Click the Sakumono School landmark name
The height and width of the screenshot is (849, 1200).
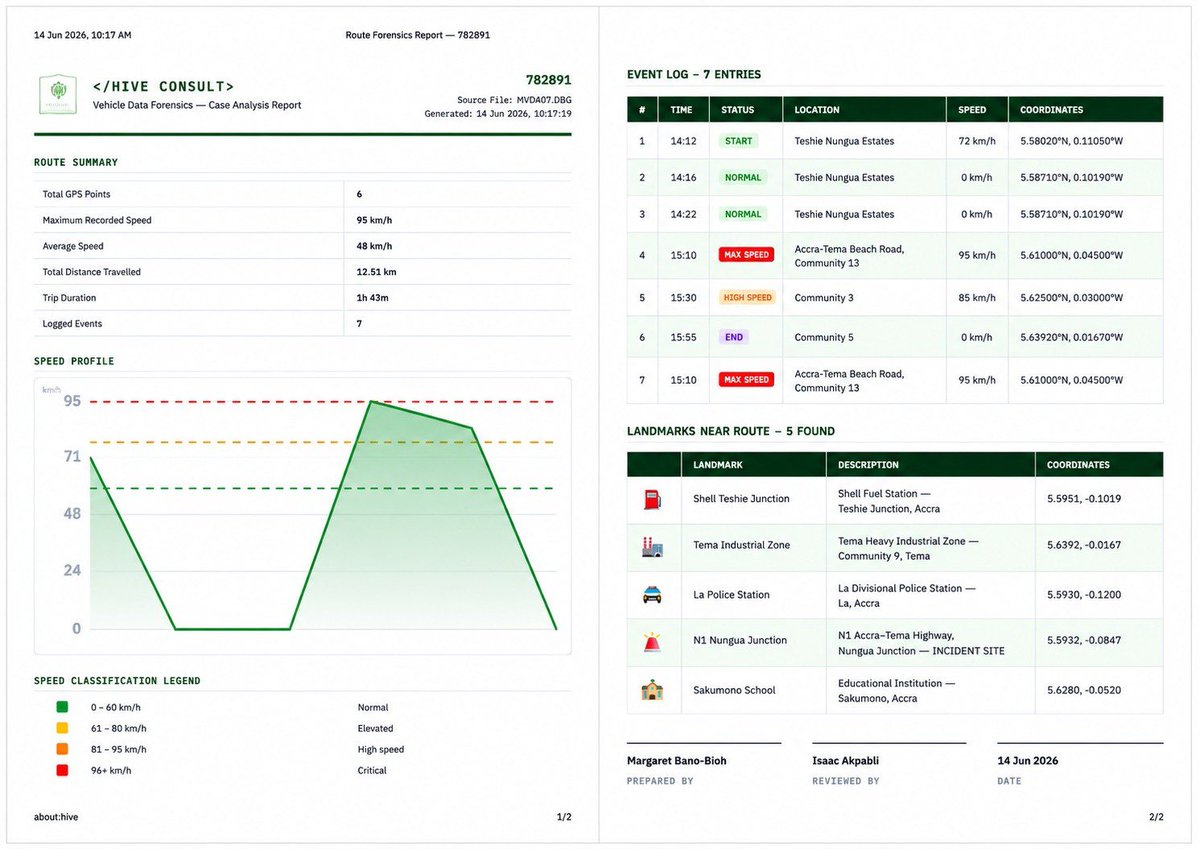coord(734,691)
